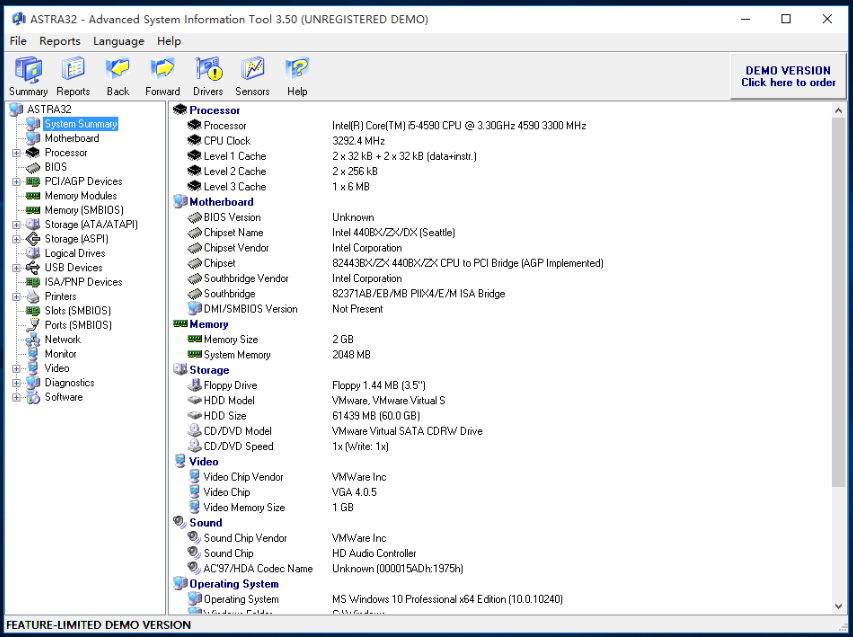
Task: Expand the Storage (ATA/ATAPI) node
Action: click(x=16, y=225)
